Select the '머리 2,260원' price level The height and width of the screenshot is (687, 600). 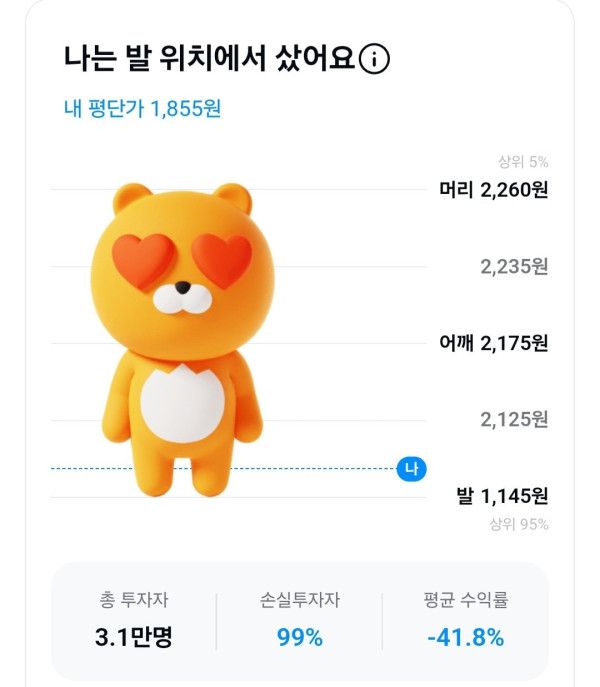[494, 190]
